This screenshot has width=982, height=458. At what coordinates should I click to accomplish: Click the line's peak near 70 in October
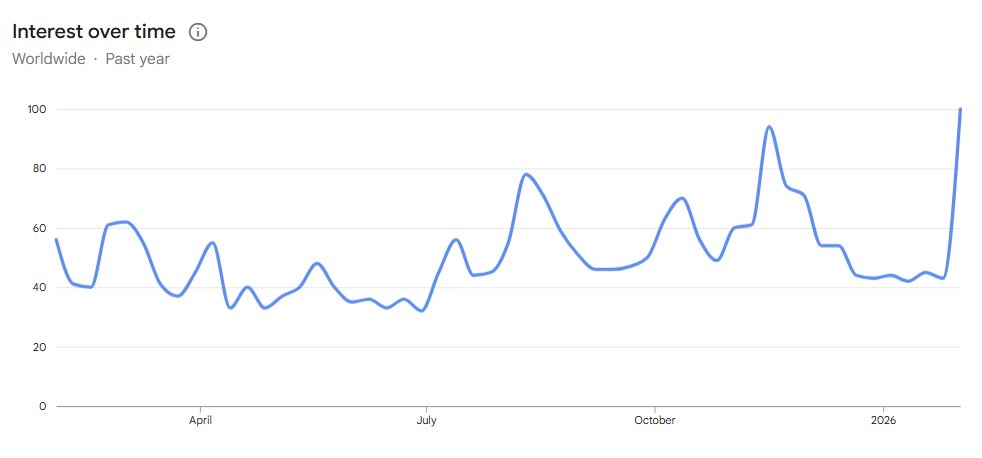(x=682, y=198)
